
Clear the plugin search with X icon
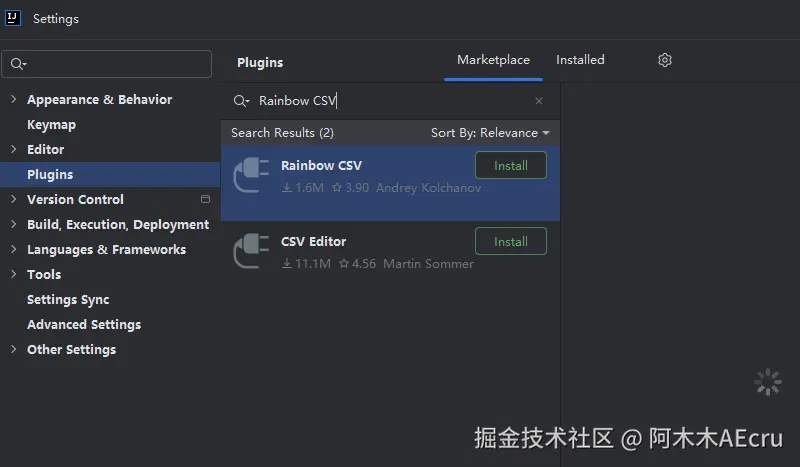539,101
